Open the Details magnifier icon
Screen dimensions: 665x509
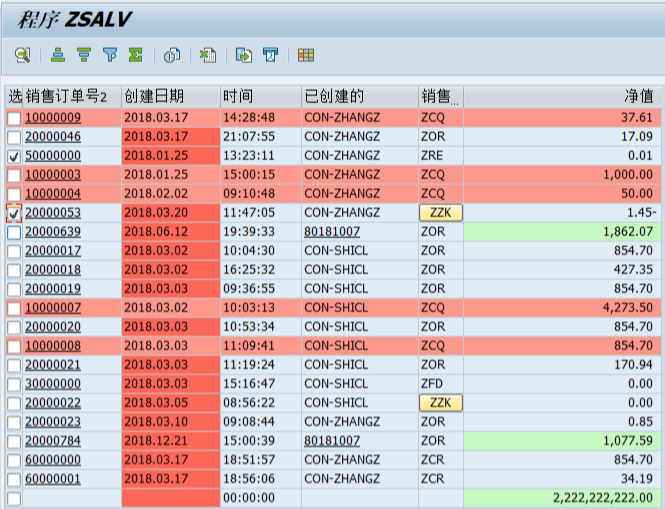coord(22,55)
